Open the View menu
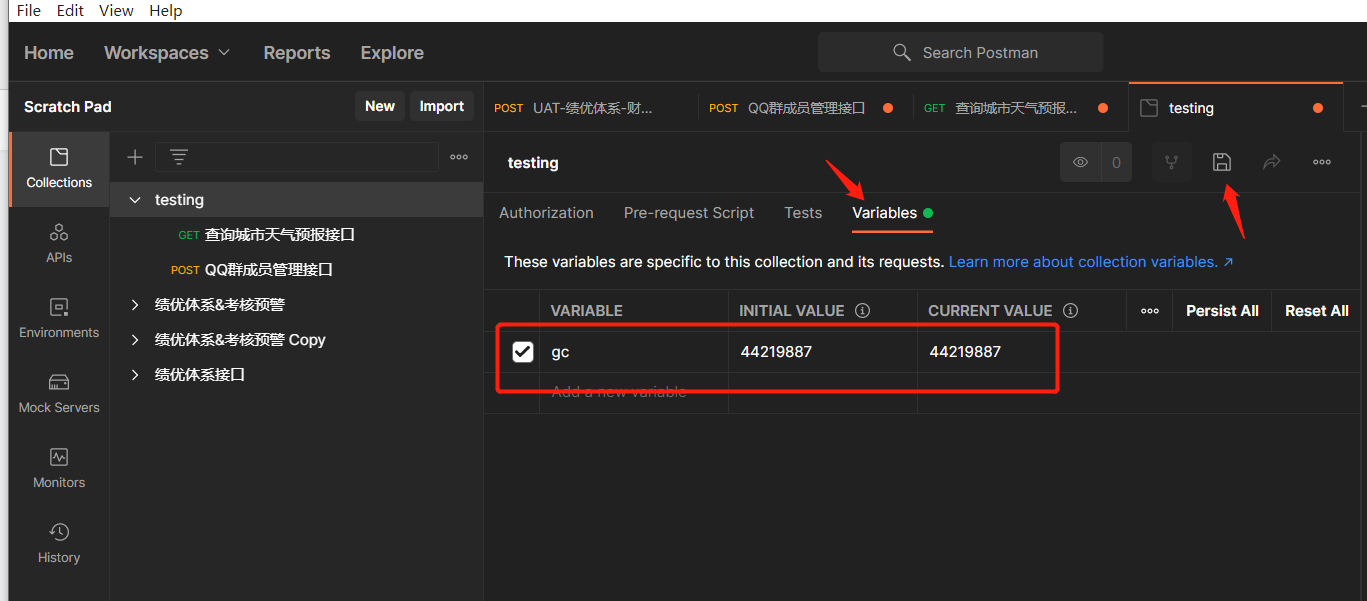 [116, 10]
